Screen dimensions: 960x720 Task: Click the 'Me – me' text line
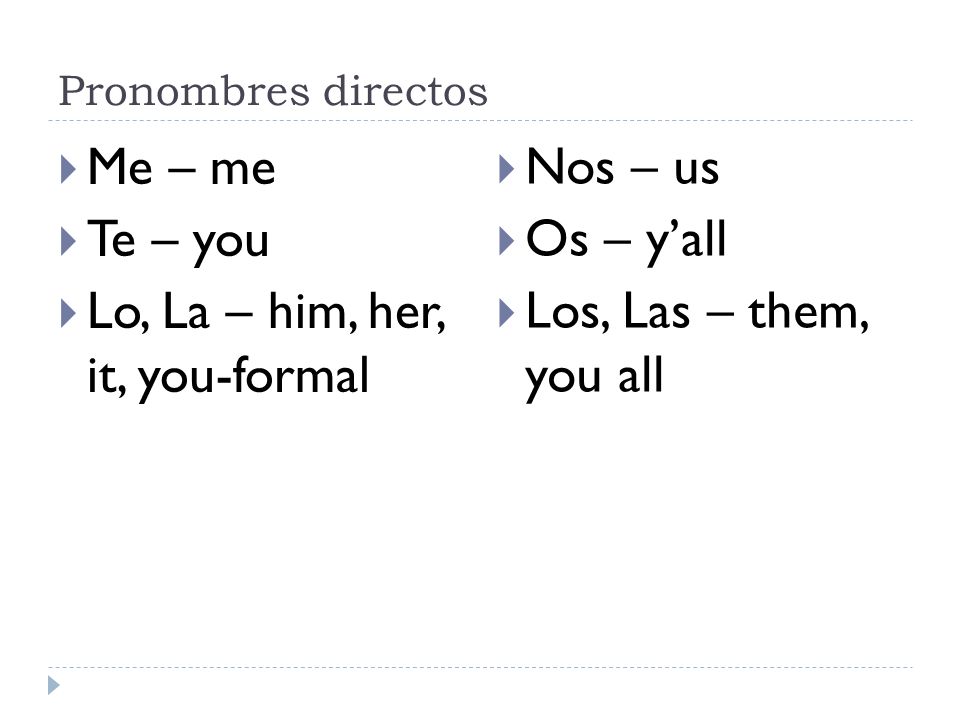[x=182, y=167]
